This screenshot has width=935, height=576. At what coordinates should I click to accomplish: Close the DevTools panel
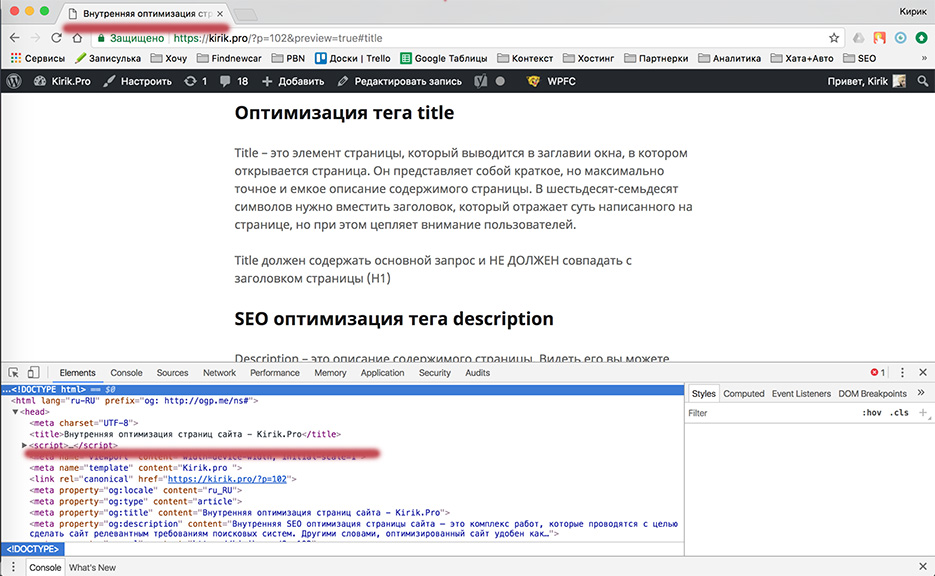click(923, 373)
